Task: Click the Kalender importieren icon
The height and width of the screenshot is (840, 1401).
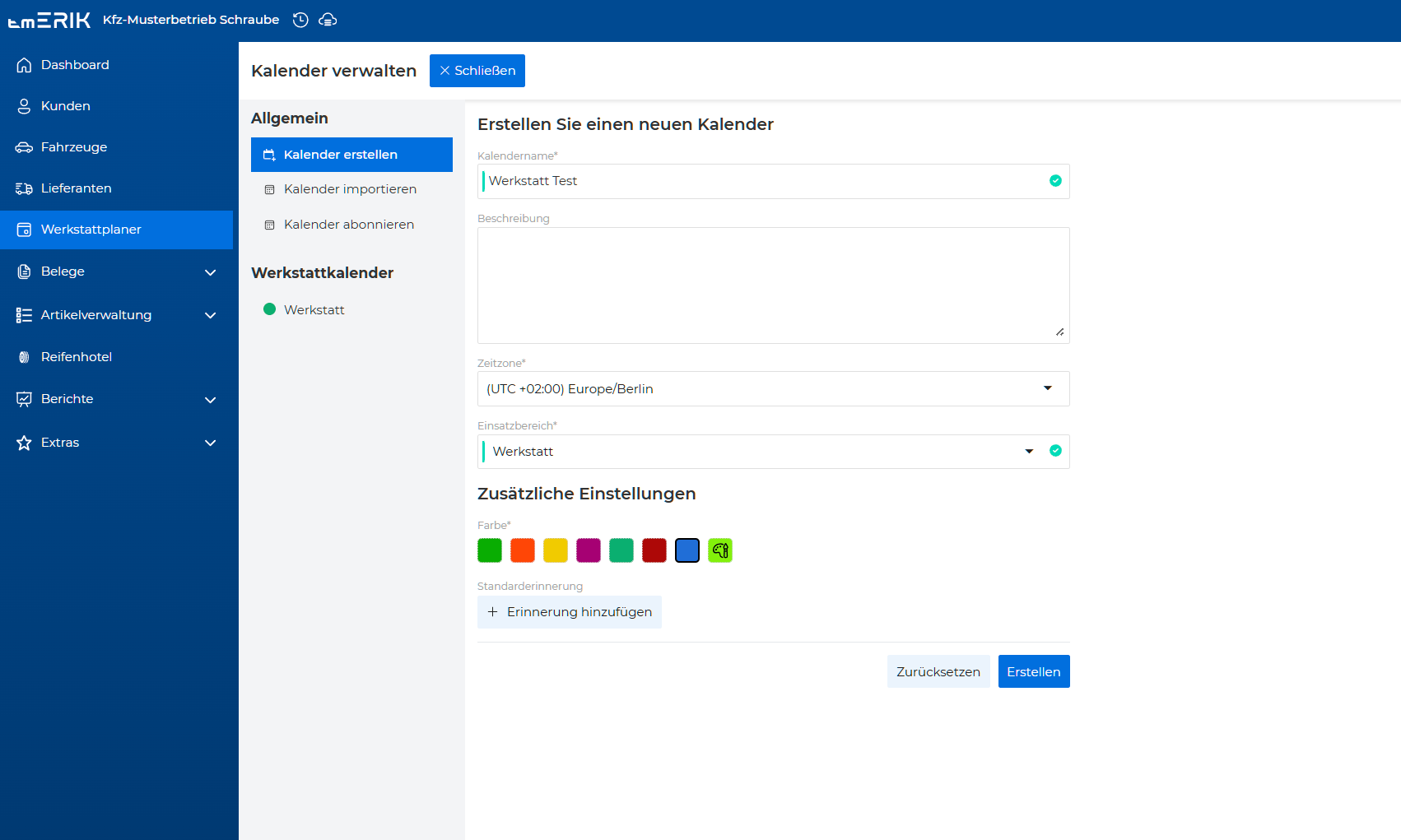Action: (x=269, y=189)
